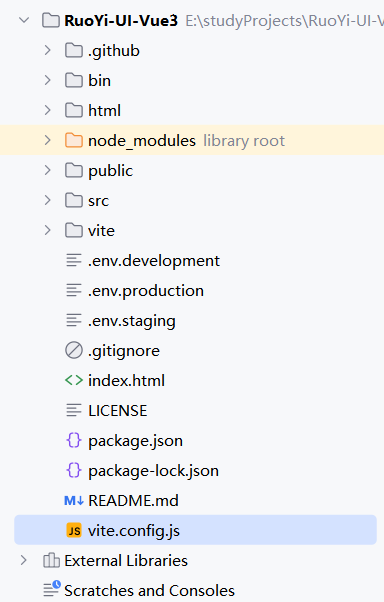The height and width of the screenshot is (602, 384).
Task: Expand the html folder arrow
Action: pyautogui.click(x=47, y=110)
